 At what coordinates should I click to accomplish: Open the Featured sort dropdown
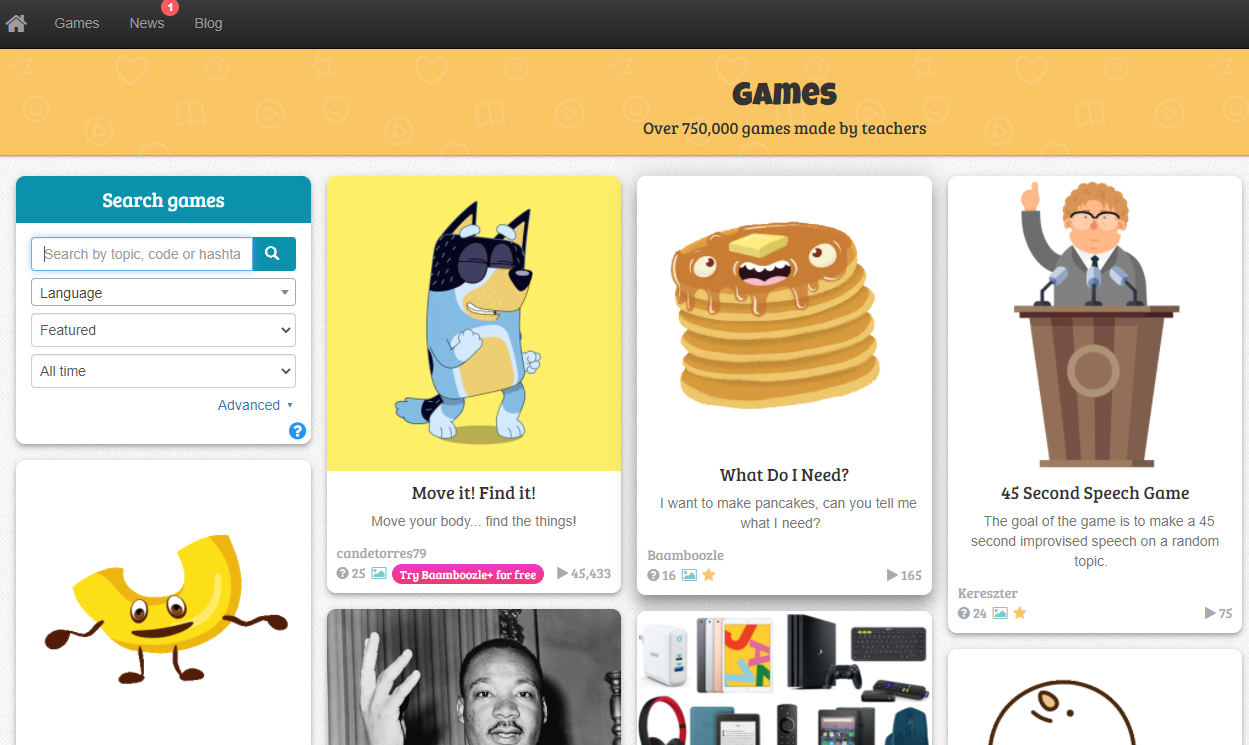click(x=163, y=330)
